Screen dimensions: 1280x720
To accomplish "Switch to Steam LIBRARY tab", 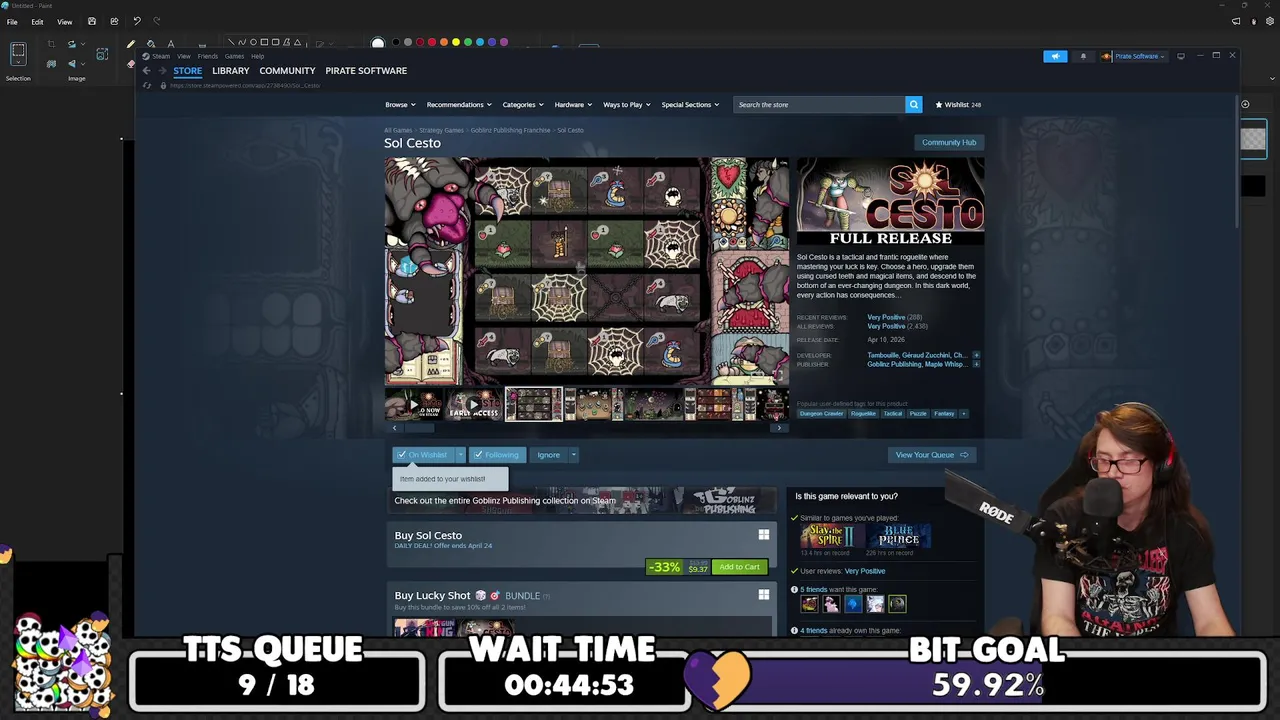I will 230,71.
